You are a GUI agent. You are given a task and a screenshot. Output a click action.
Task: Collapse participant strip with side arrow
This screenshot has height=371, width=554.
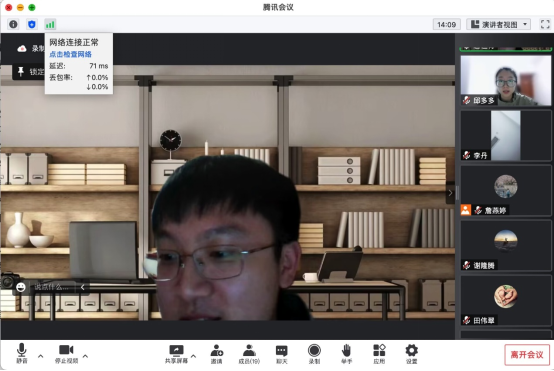pyautogui.click(x=450, y=193)
